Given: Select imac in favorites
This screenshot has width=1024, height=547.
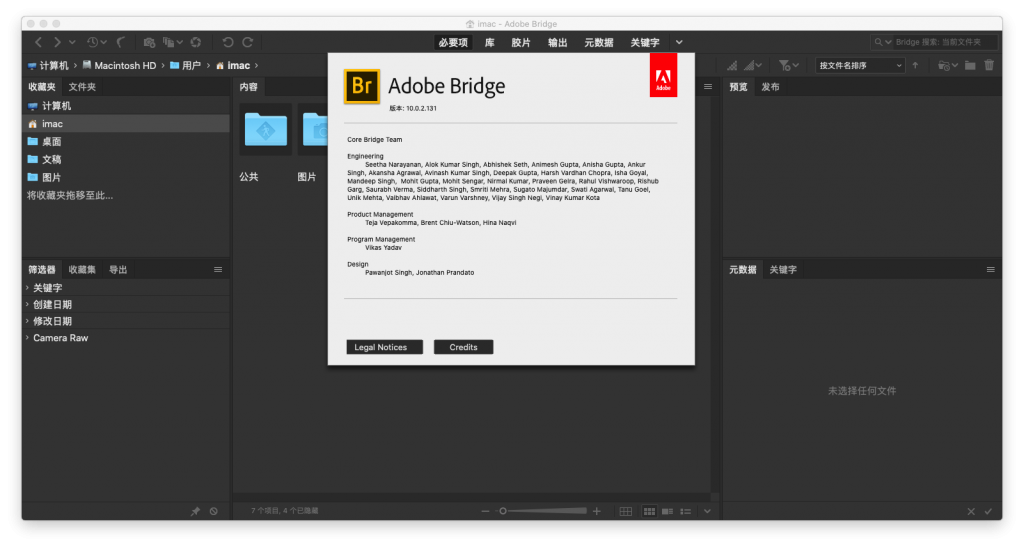Looking at the screenshot, I should (x=126, y=123).
